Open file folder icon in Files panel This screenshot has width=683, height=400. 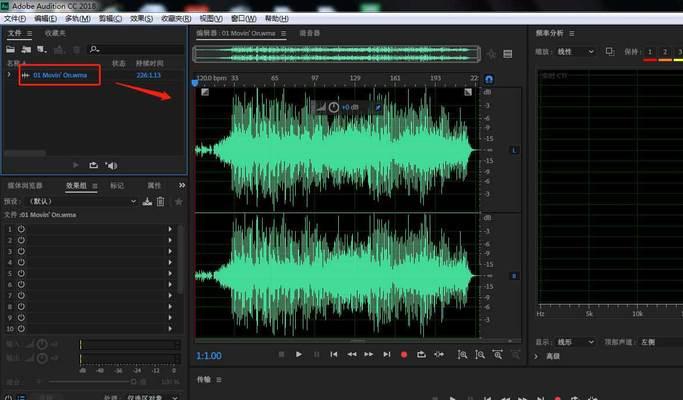point(10,49)
